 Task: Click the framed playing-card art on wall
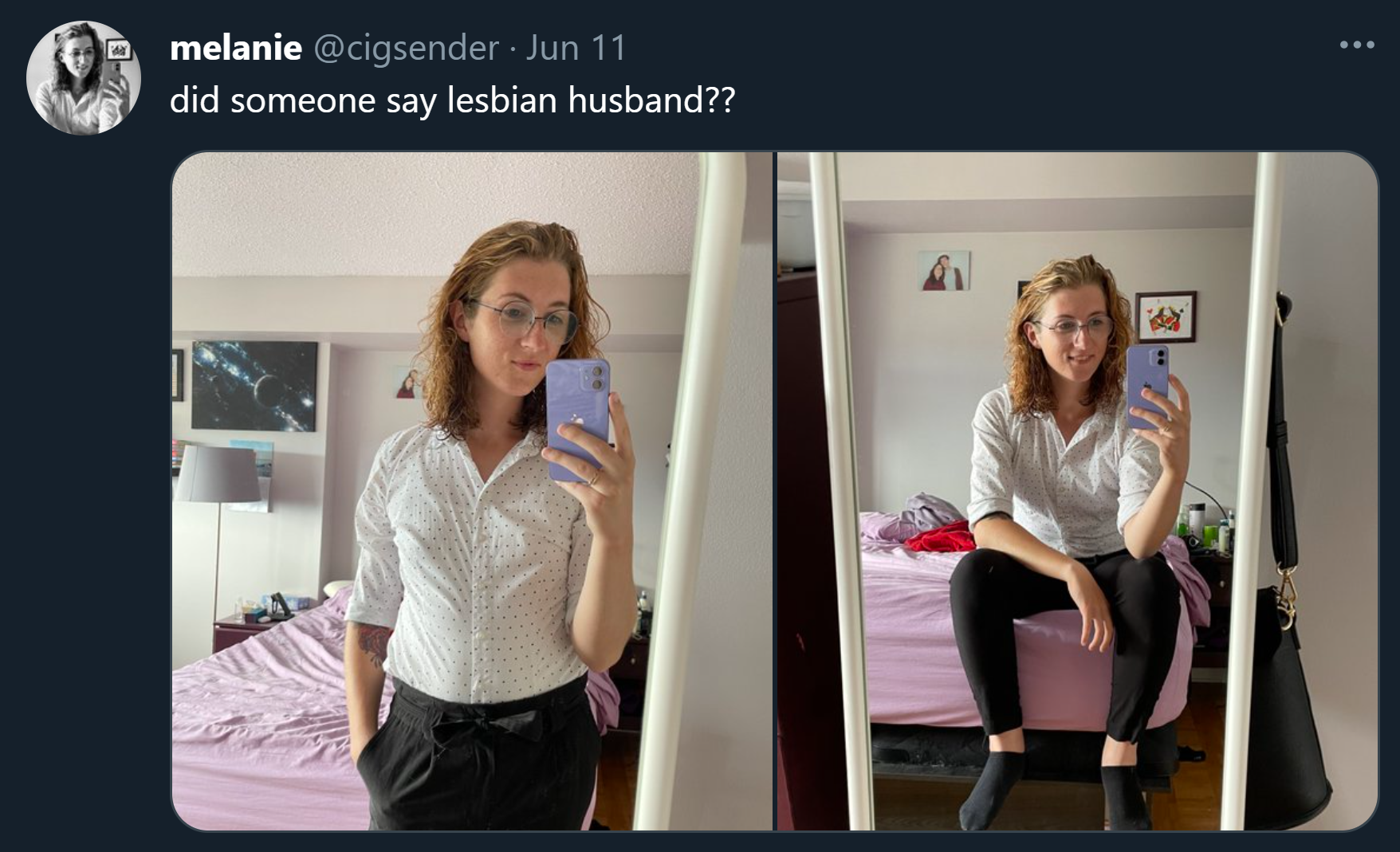click(1166, 316)
